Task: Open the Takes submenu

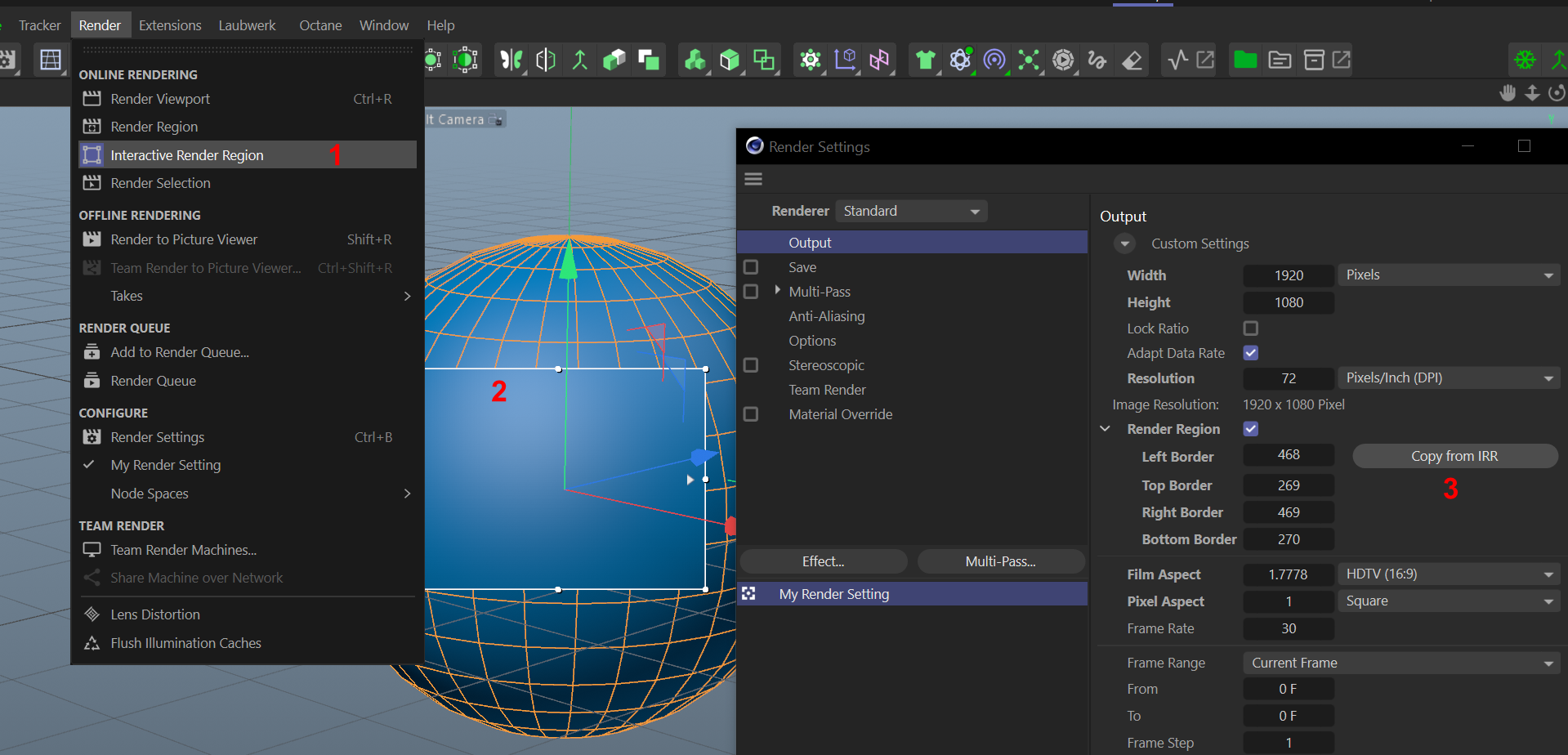Action: tap(248, 296)
